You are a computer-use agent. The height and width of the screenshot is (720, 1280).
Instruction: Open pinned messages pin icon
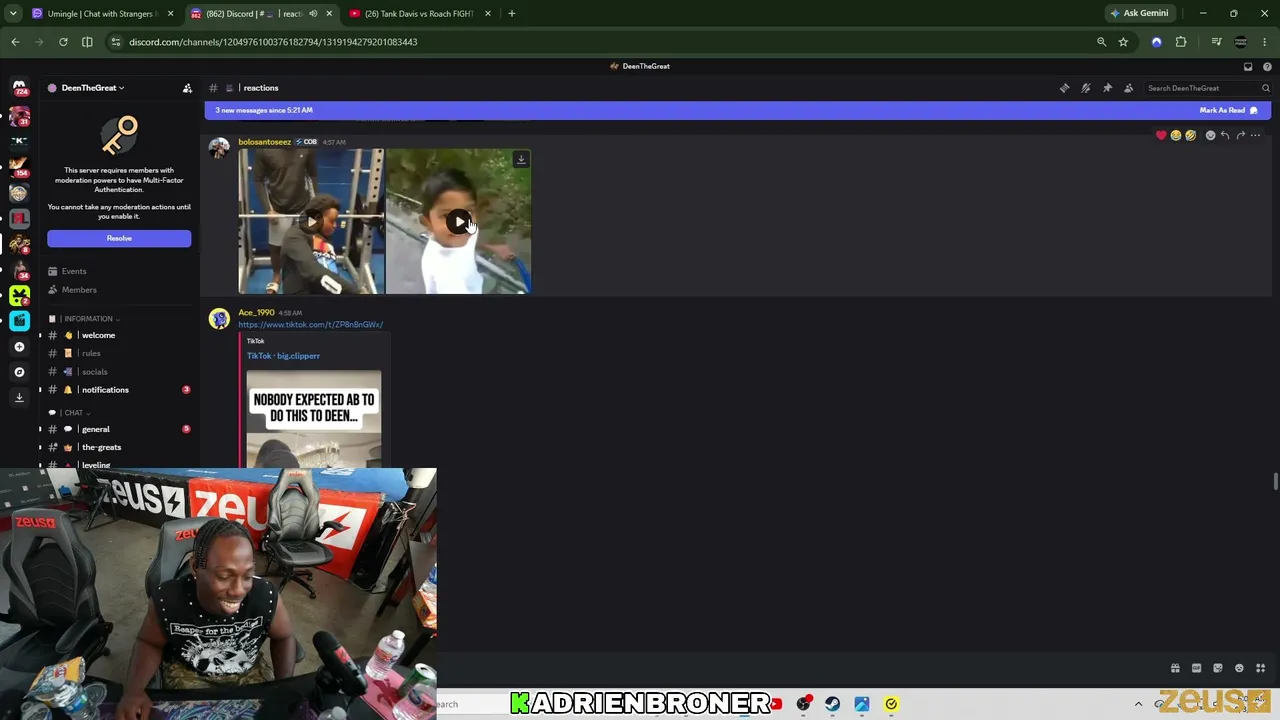coord(1107,88)
